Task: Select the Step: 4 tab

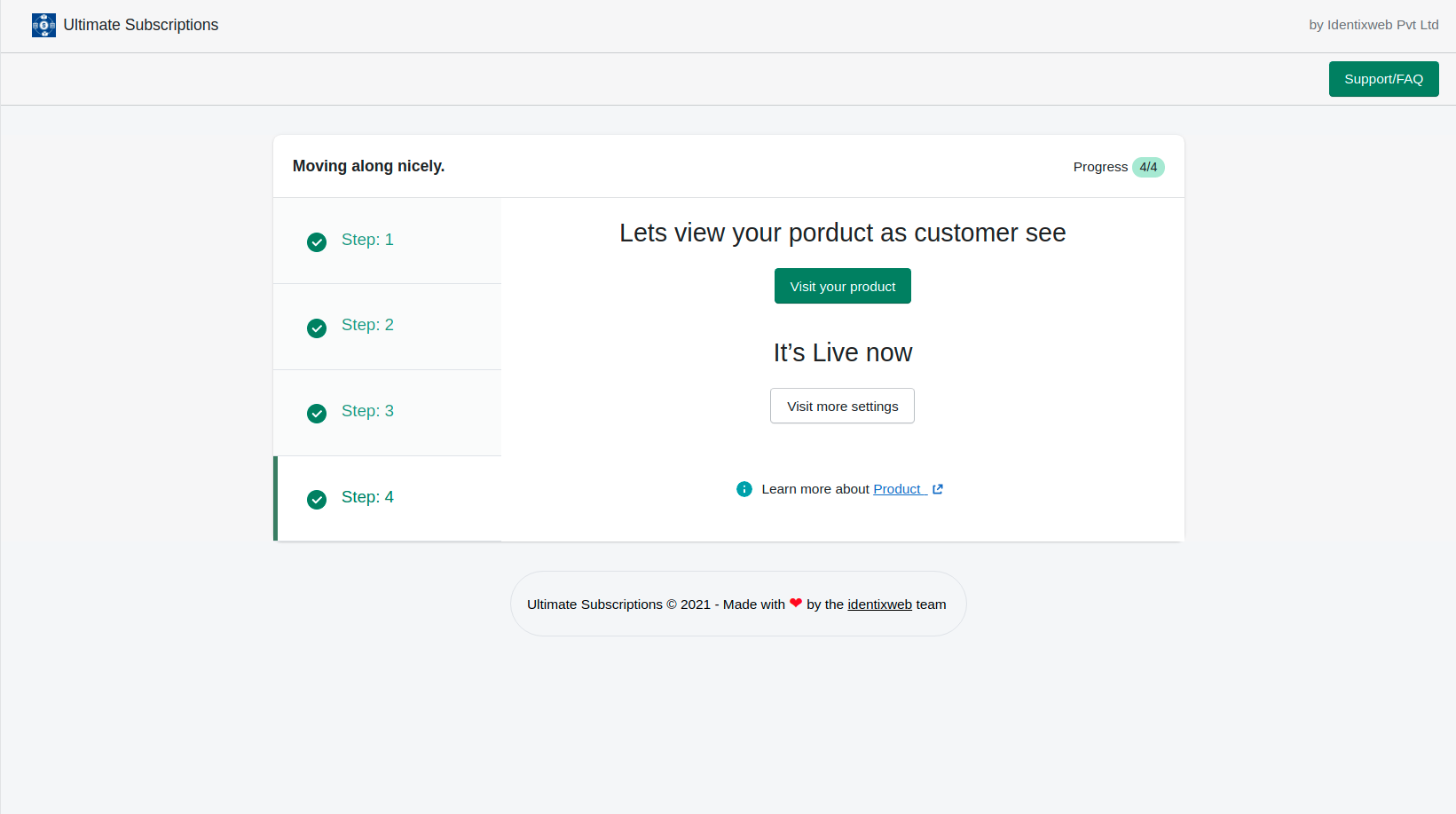Action: point(387,499)
